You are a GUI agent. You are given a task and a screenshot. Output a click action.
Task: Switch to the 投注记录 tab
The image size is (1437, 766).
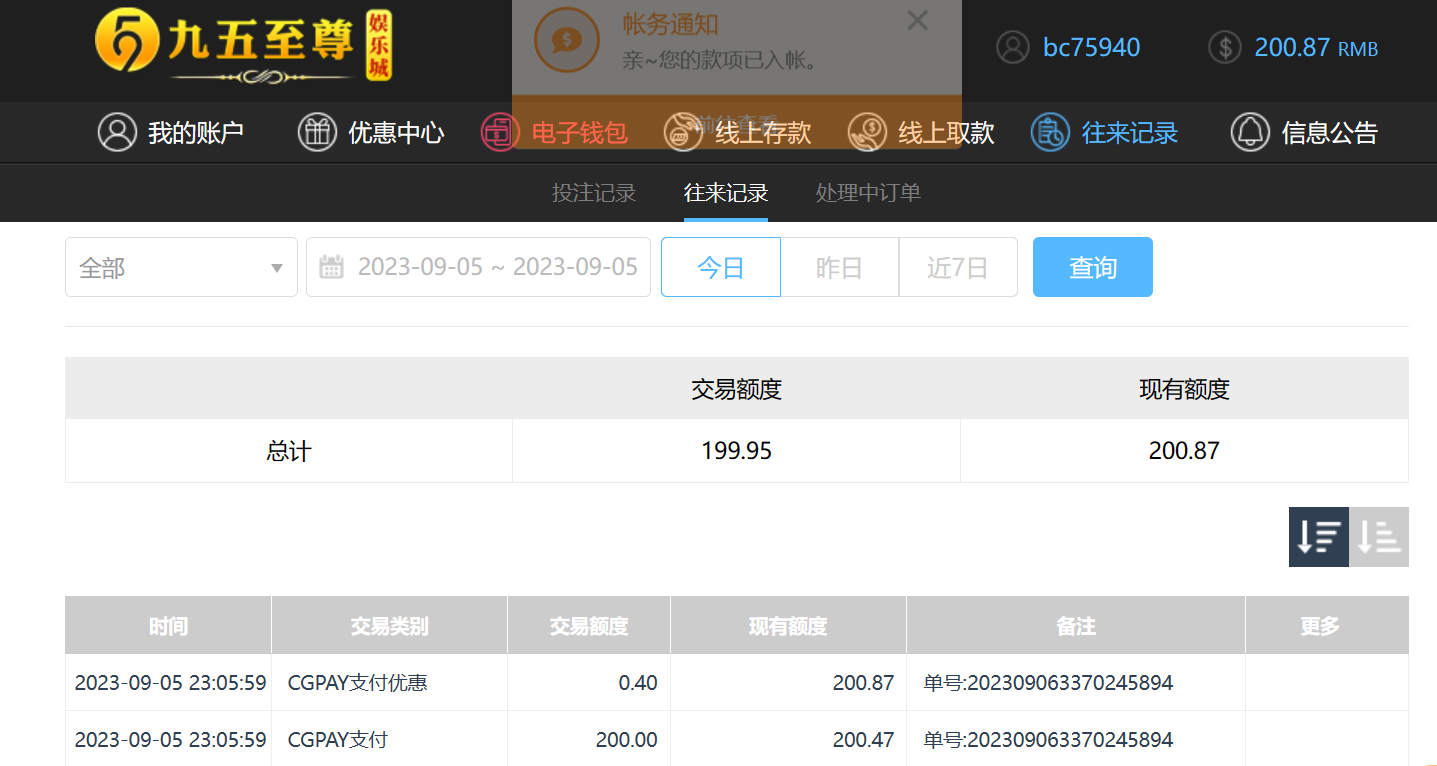tap(594, 193)
